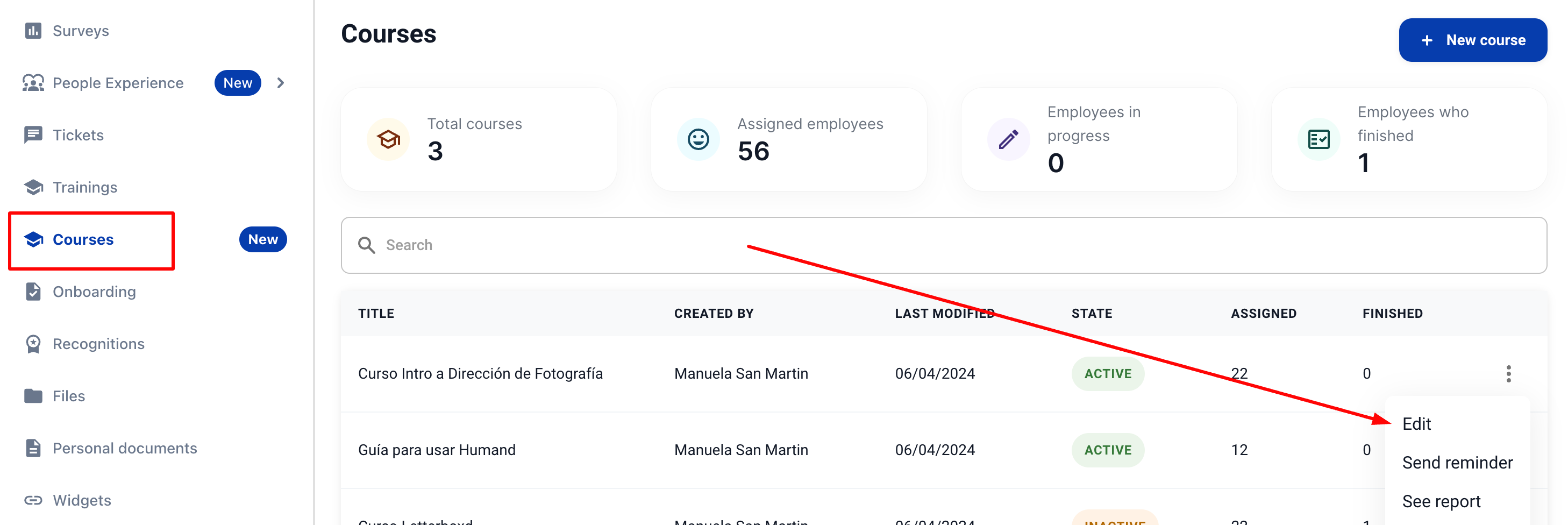Click the New badge next to Courses
The image size is (1568, 525).
point(263,239)
